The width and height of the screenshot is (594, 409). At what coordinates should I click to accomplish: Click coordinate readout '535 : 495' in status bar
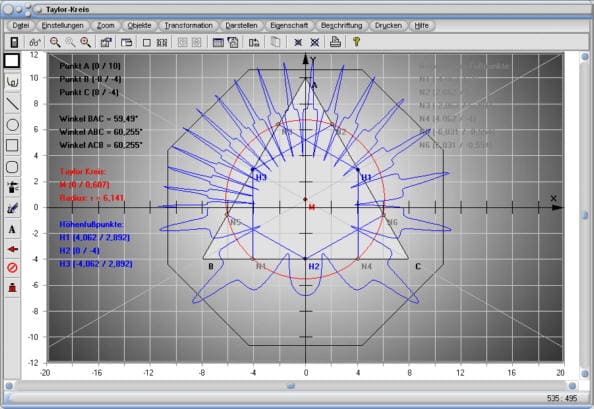click(x=562, y=398)
